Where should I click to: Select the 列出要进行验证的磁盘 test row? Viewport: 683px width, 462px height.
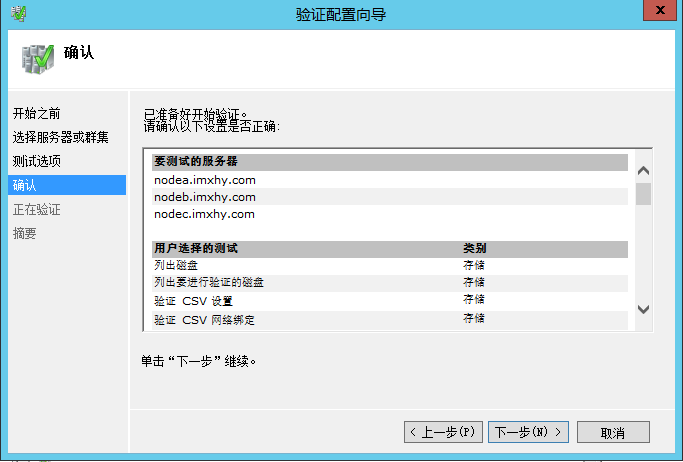pyautogui.click(x=390, y=282)
